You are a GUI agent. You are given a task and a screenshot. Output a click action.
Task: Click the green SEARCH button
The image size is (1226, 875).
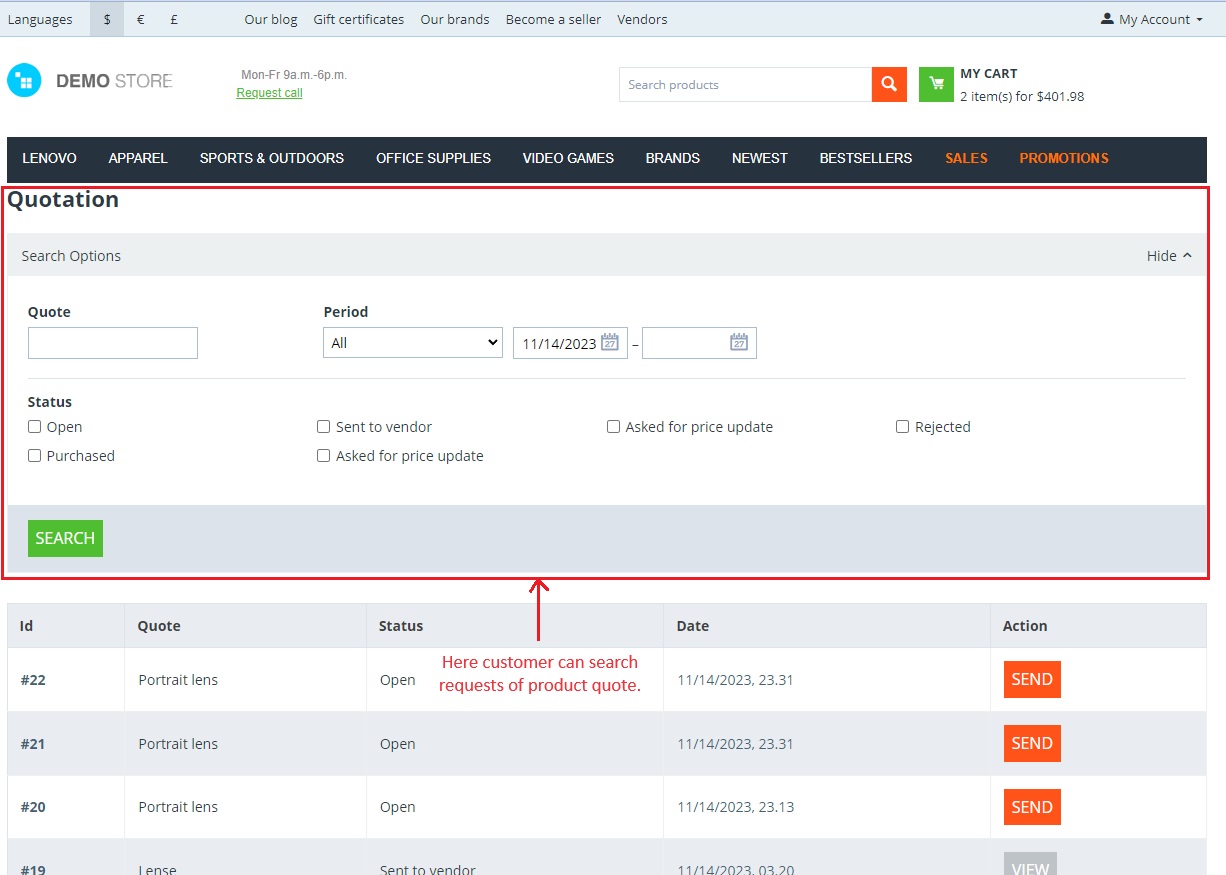[x=65, y=538]
